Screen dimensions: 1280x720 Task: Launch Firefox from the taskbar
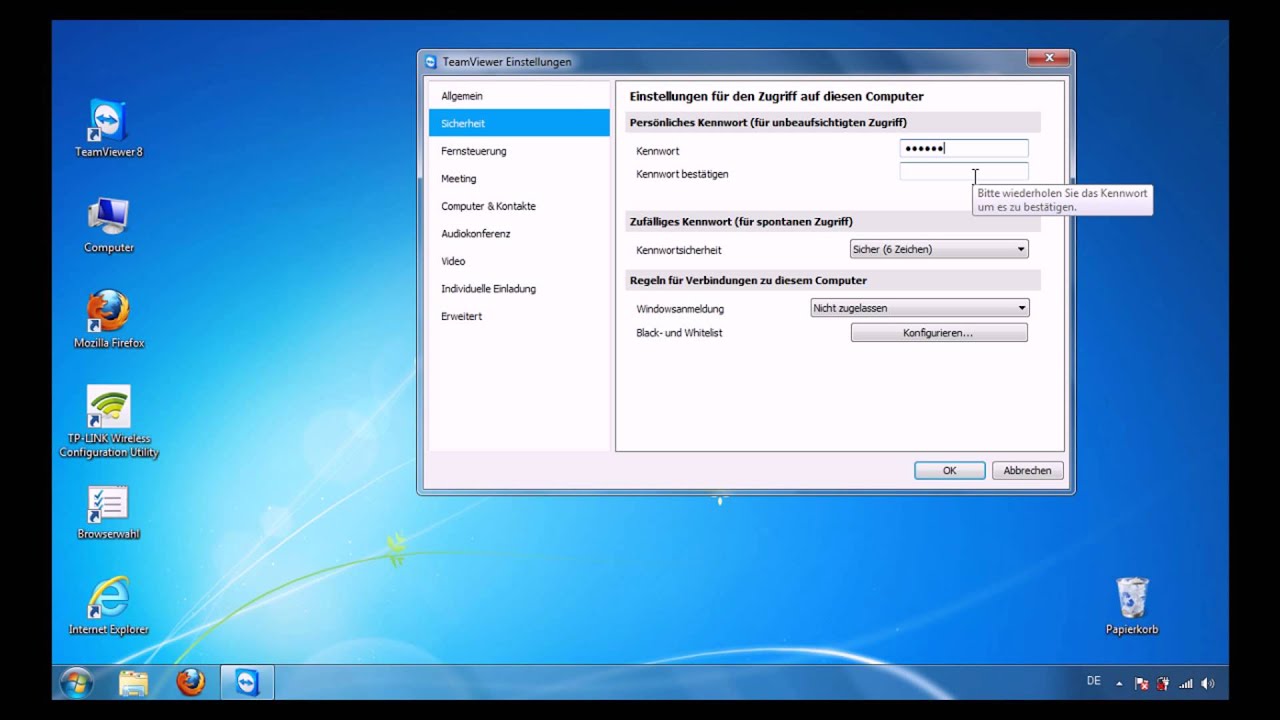[x=190, y=683]
